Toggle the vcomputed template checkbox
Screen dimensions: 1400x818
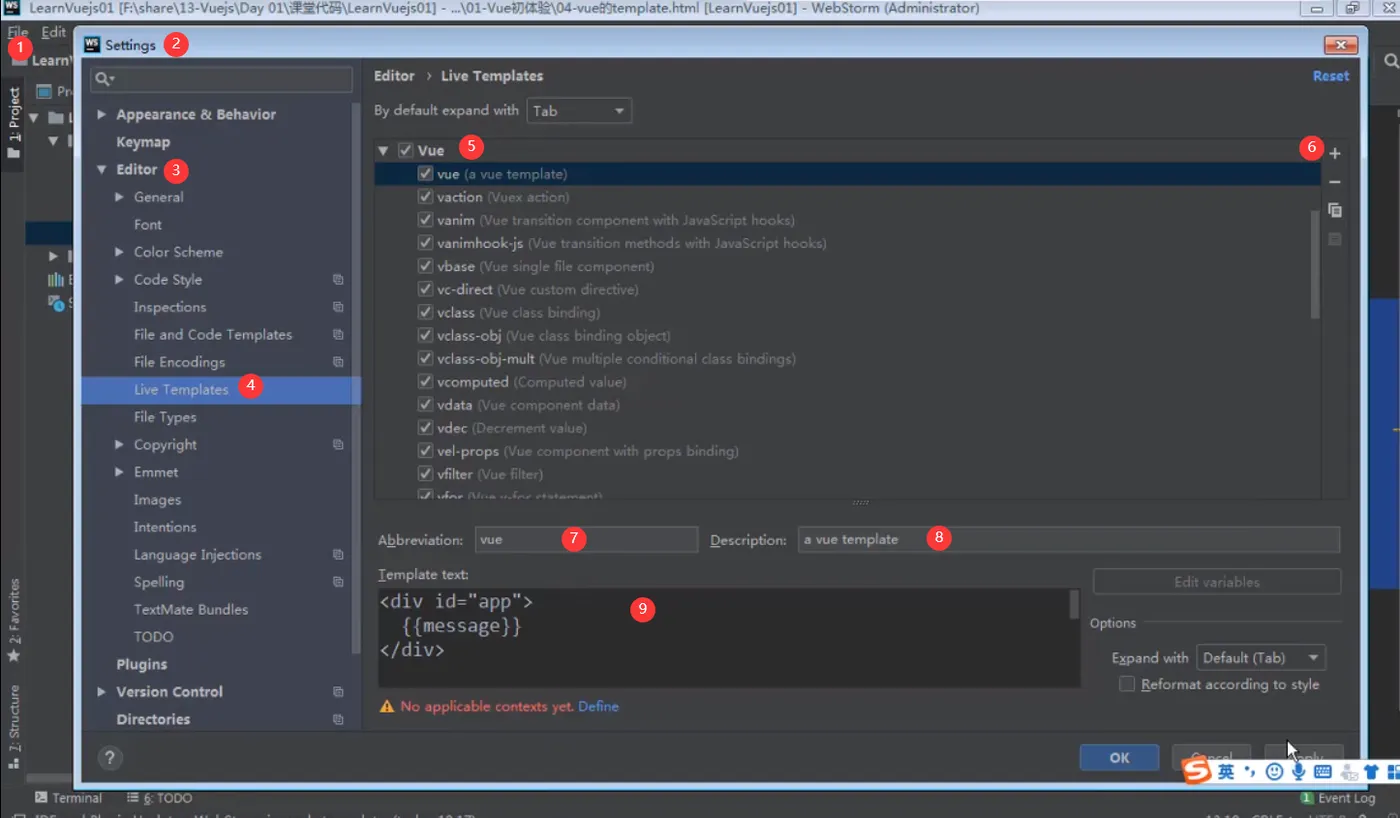(x=425, y=382)
